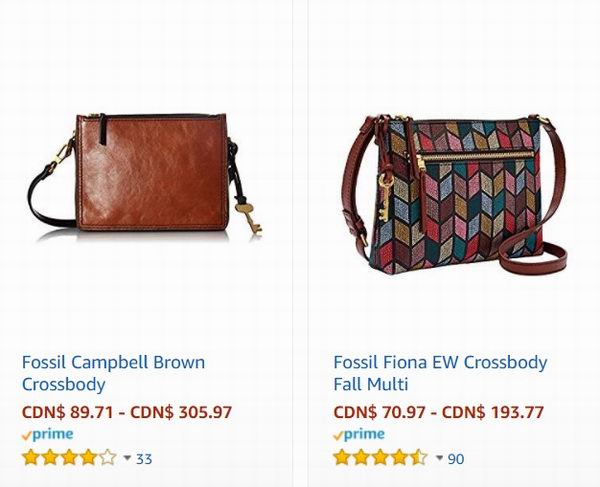Image resolution: width=600 pixels, height=487 pixels.
Task: Click the star rating for the Campbell Brown Crossbody
Action: [69, 459]
